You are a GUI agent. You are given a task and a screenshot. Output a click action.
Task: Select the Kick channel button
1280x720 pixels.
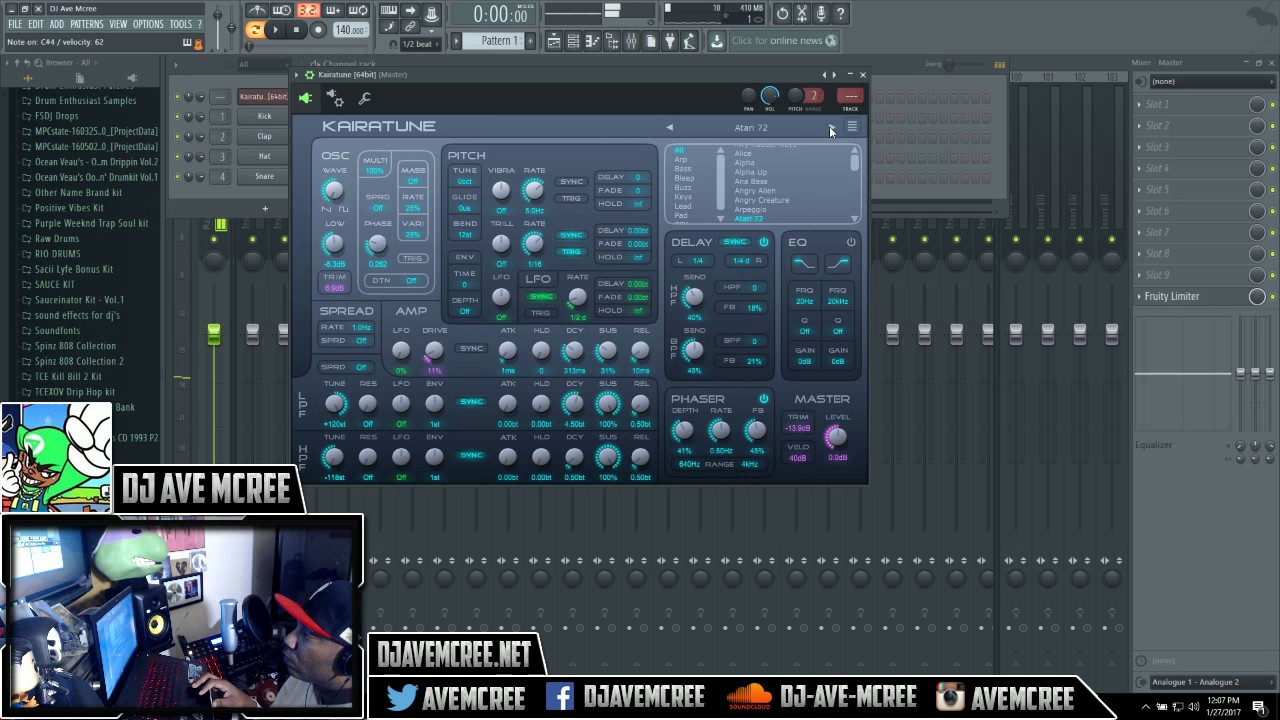coord(264,116)
